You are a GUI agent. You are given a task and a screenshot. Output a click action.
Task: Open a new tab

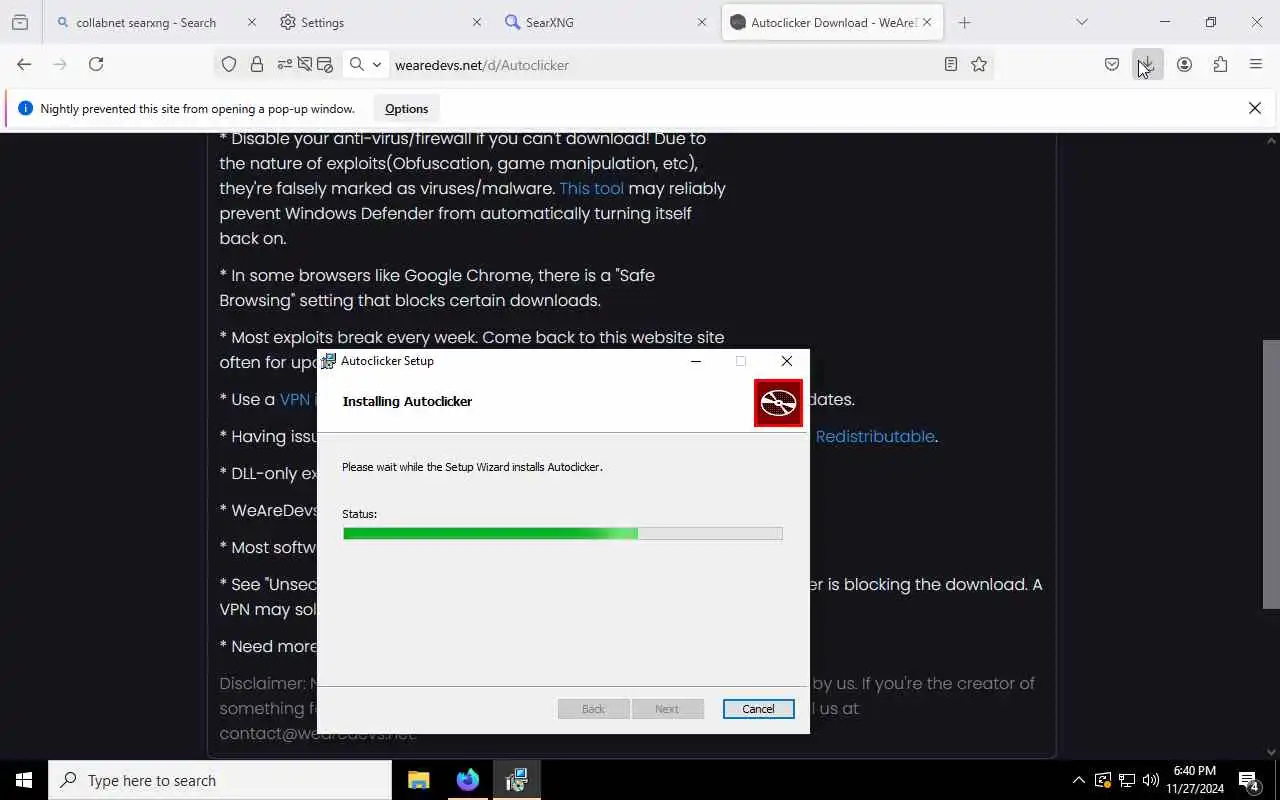pyautogui.click(x=964, y=22)
